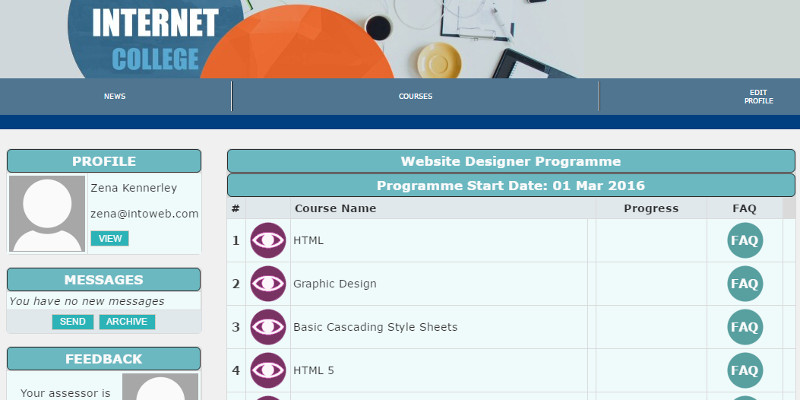Click the Feedback panel header
The image size is (800, 400).
pos(104,359)
